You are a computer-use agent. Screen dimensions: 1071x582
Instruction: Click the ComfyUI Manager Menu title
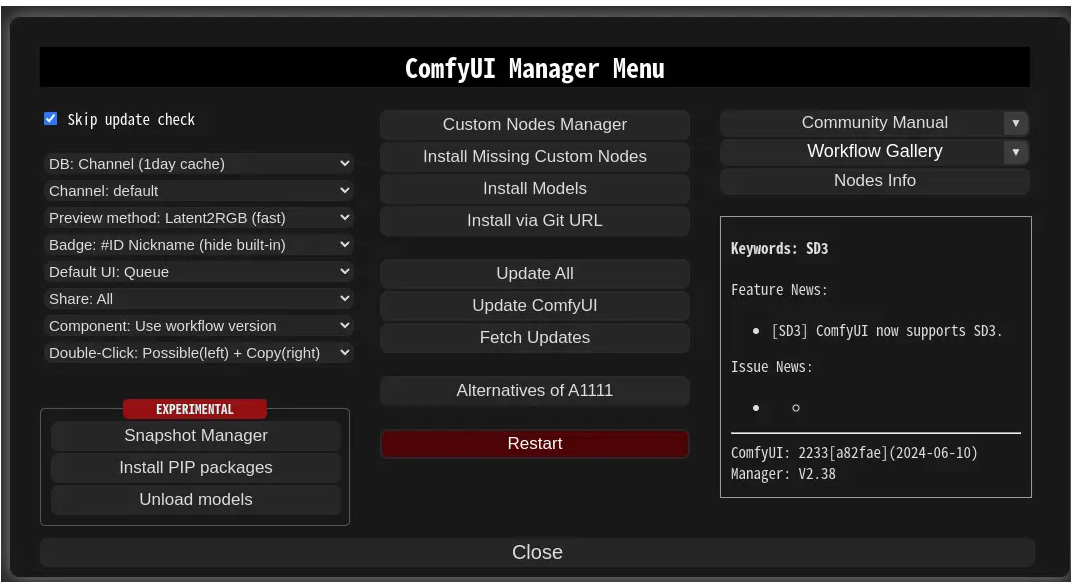[535, 68]
